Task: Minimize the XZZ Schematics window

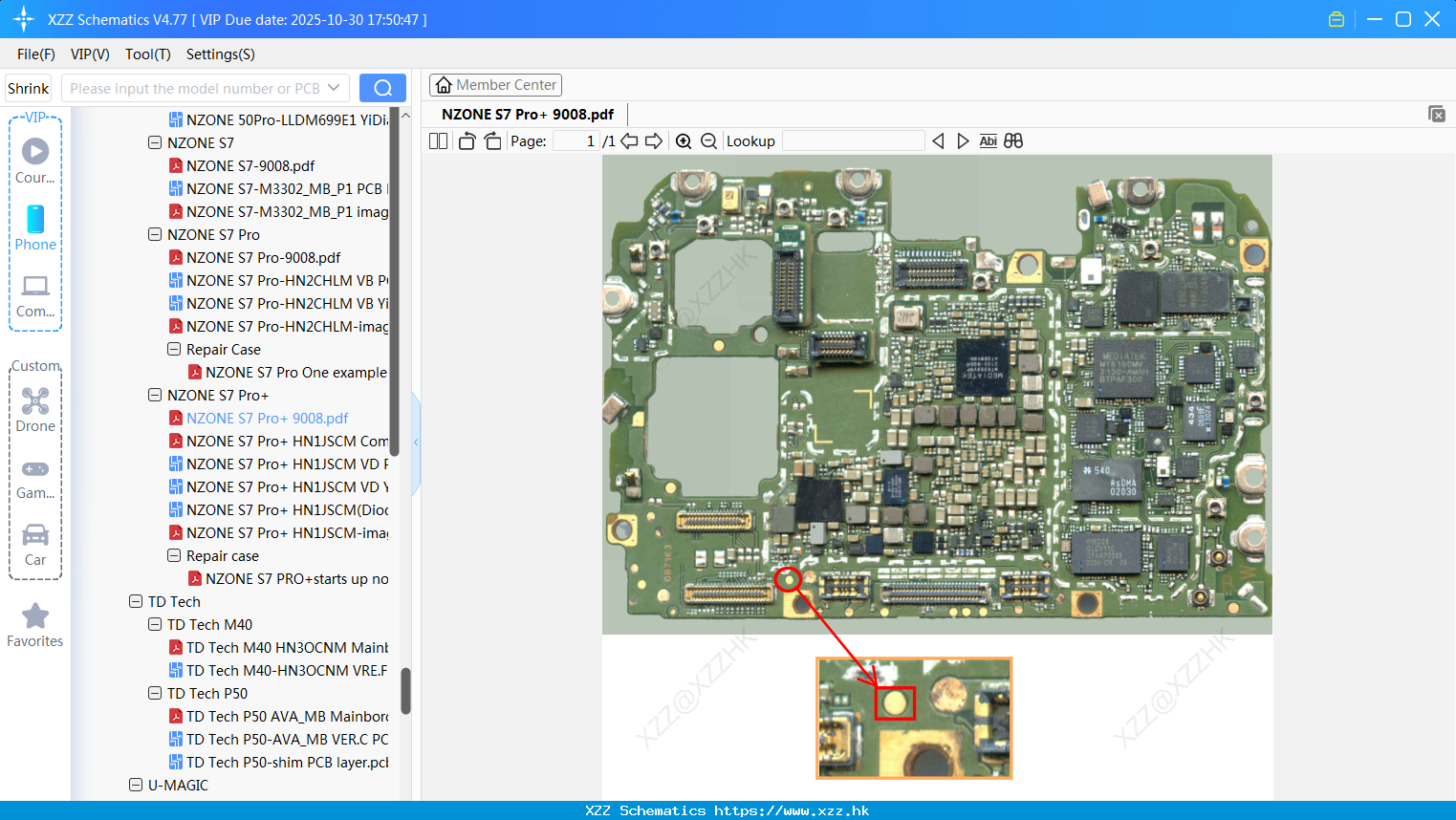Action: pyautogui.click(x=1375, y=19)
